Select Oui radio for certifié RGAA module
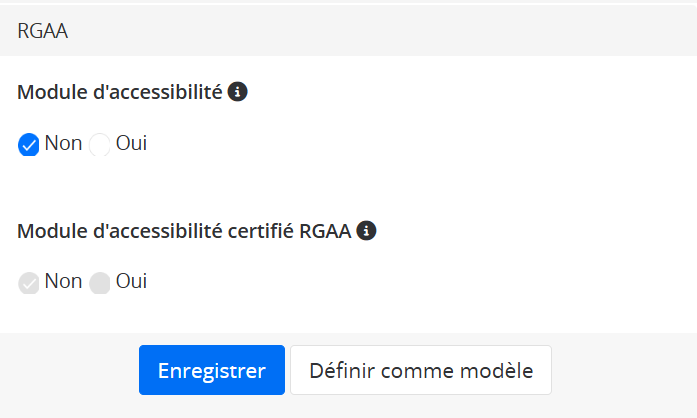This screenshot has height=418, width=697. (100, 283)
